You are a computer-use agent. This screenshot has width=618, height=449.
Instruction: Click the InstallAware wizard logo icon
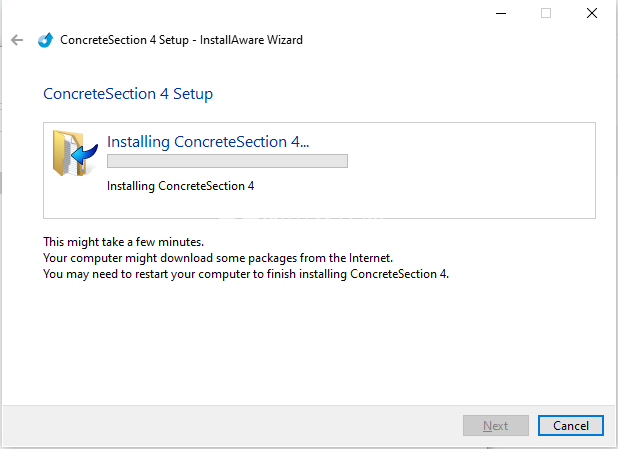(45, 40)
